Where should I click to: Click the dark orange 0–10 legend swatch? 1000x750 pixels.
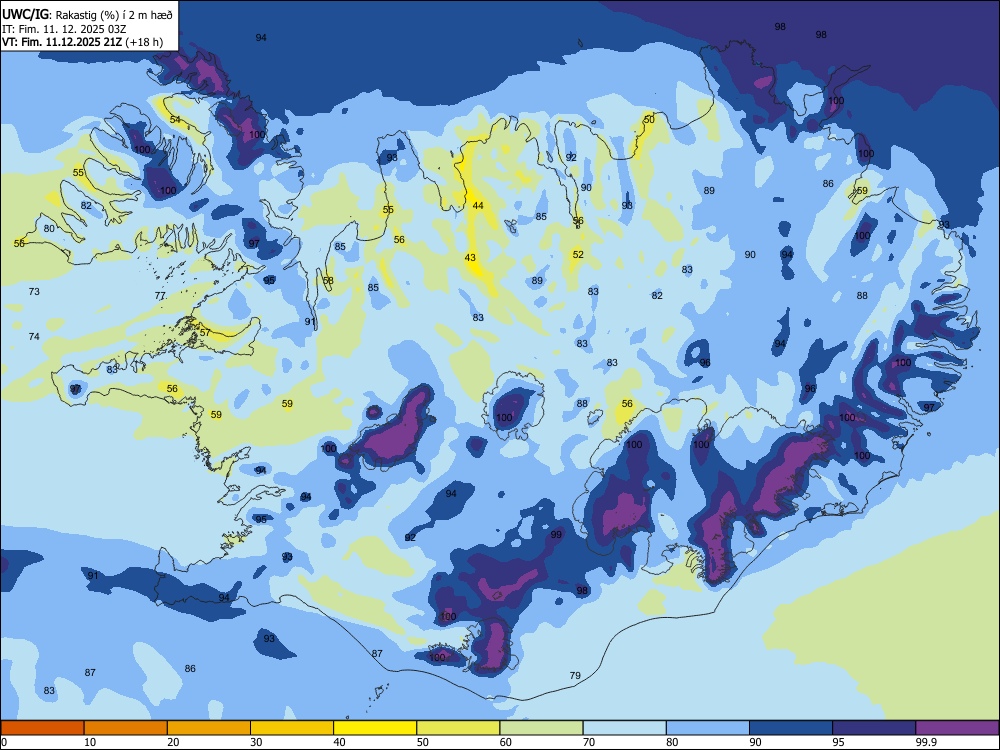click(x=42, y=728)
